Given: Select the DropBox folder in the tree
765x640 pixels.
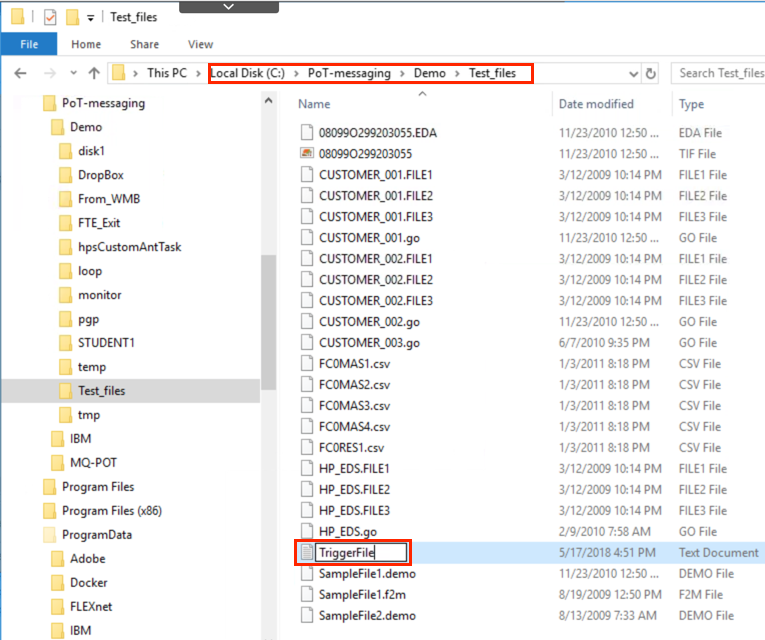Looking at the screenshot, I should pyautogui.click(x=101, y=175).
